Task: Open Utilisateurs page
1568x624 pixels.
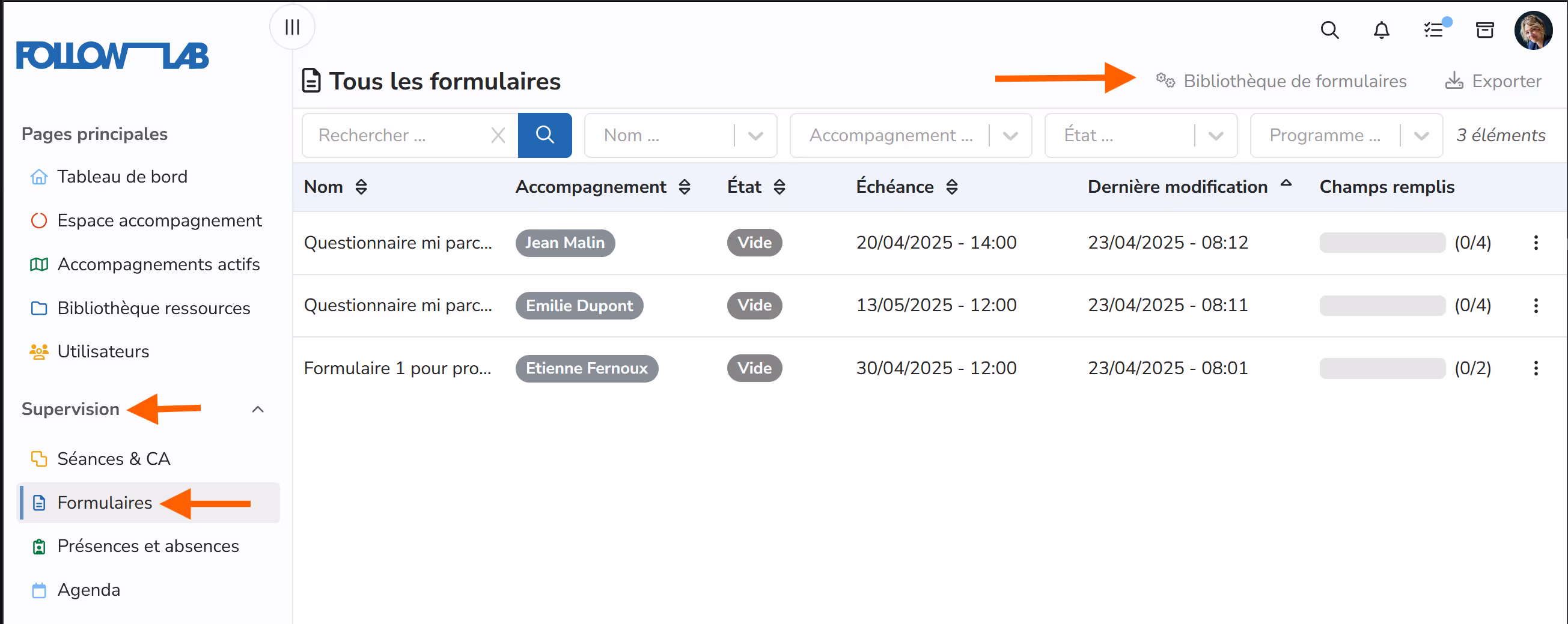Action: (x=103, y=351)
